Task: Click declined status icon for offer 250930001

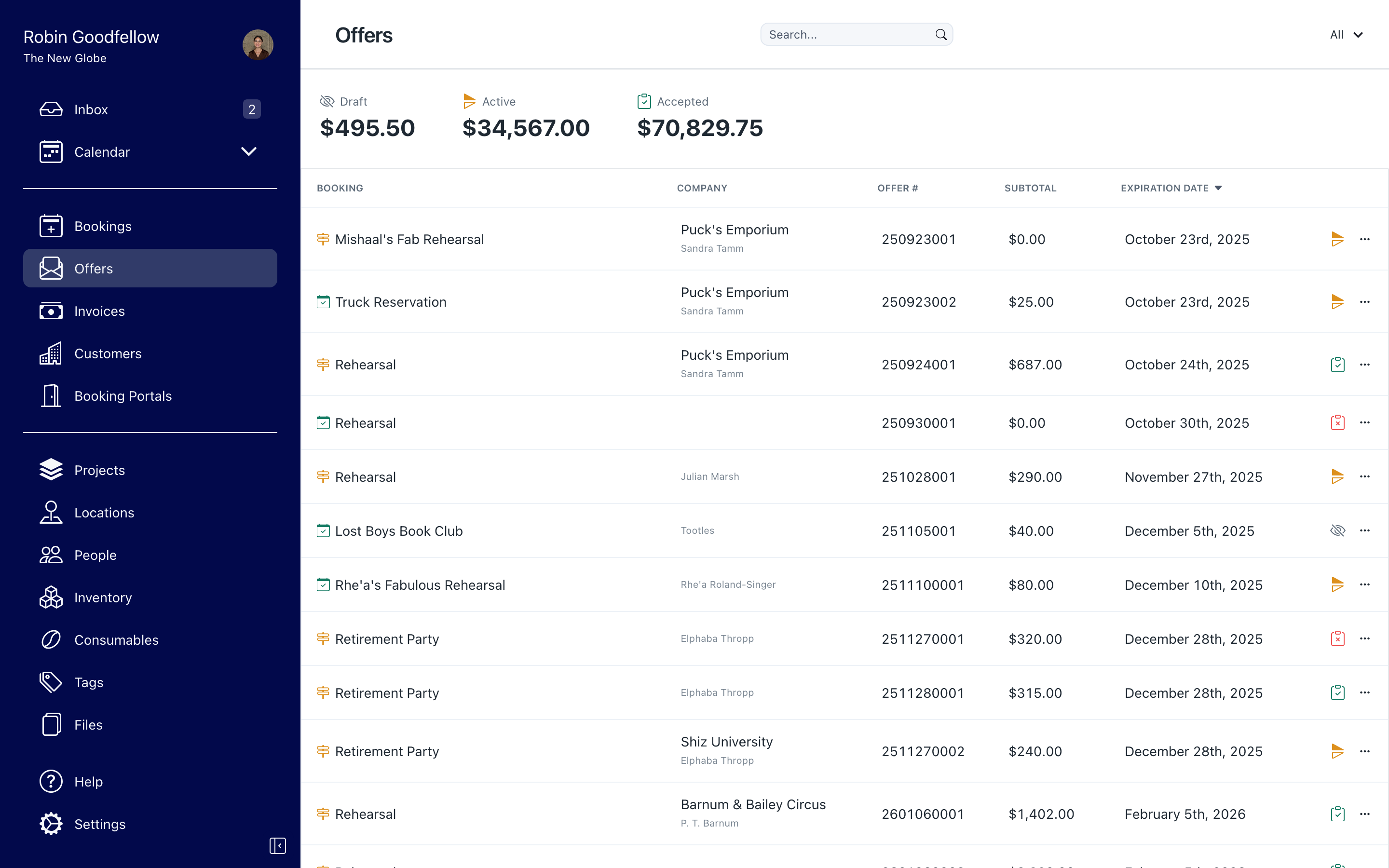Action: [x=1338, y=422]
